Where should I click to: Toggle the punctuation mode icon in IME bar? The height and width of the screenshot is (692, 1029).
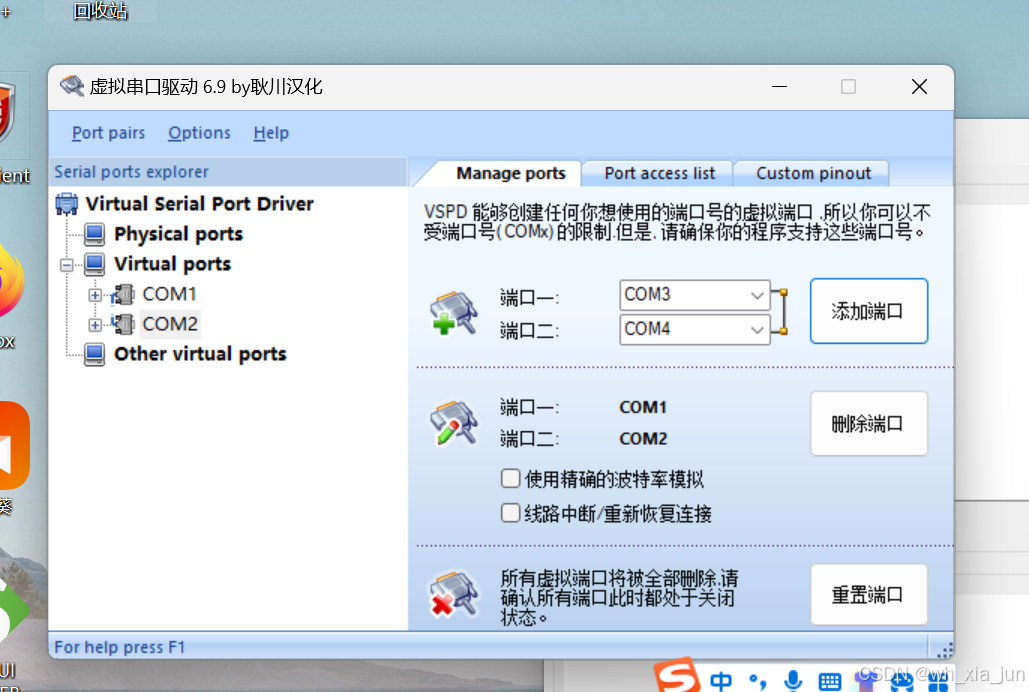point(757,681)
